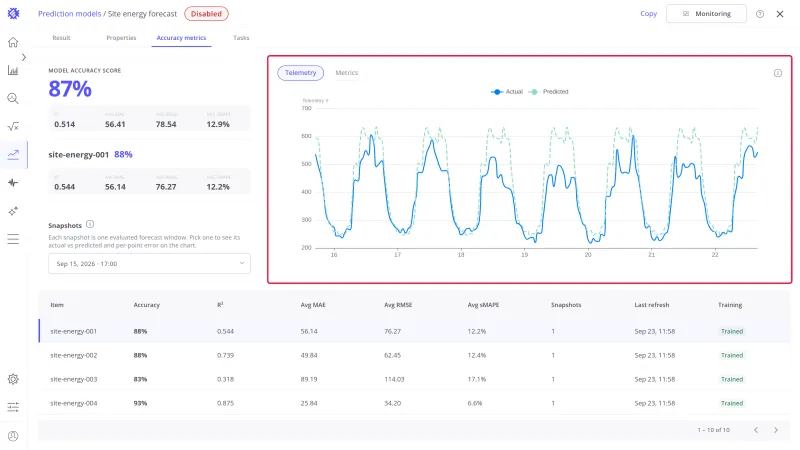Open the hamburger list menu icon
This screenshot has height=450, width=800.
(x=13, y=239)
